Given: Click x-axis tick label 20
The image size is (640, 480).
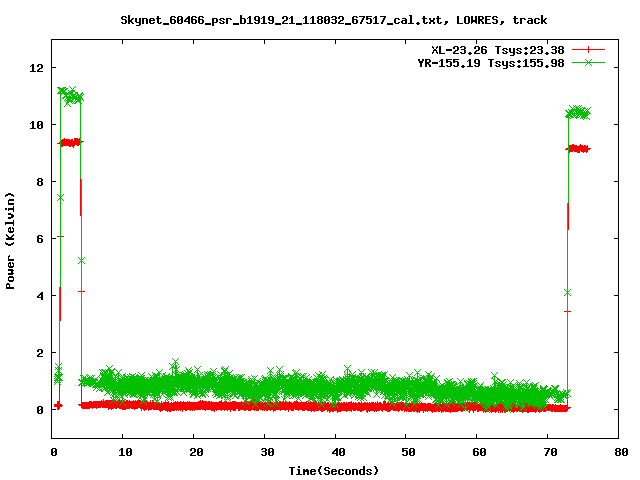Looking at the screenshot, I should [x=196, y=452].
